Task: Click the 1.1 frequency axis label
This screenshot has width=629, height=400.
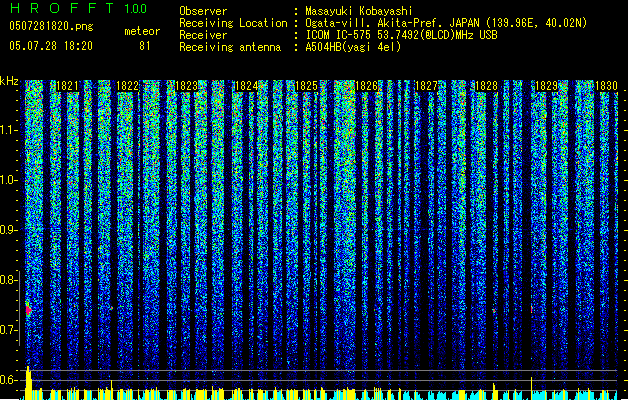Action: tap(9, 130)
